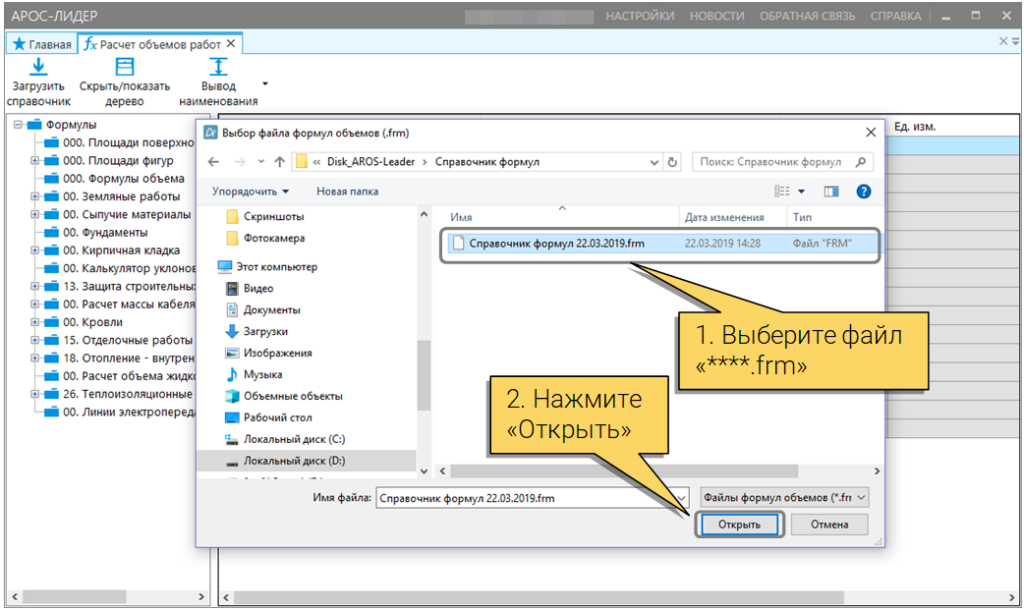1024x609 pixels.
Task: Click the Поиск: Справочник формул search field
Action: click(782, 162)
